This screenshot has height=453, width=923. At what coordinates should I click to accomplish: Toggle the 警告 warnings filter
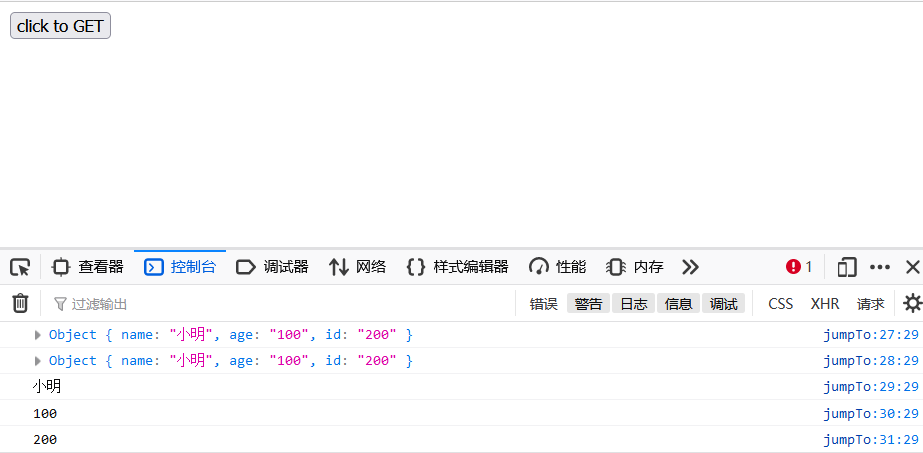(588, 304)
